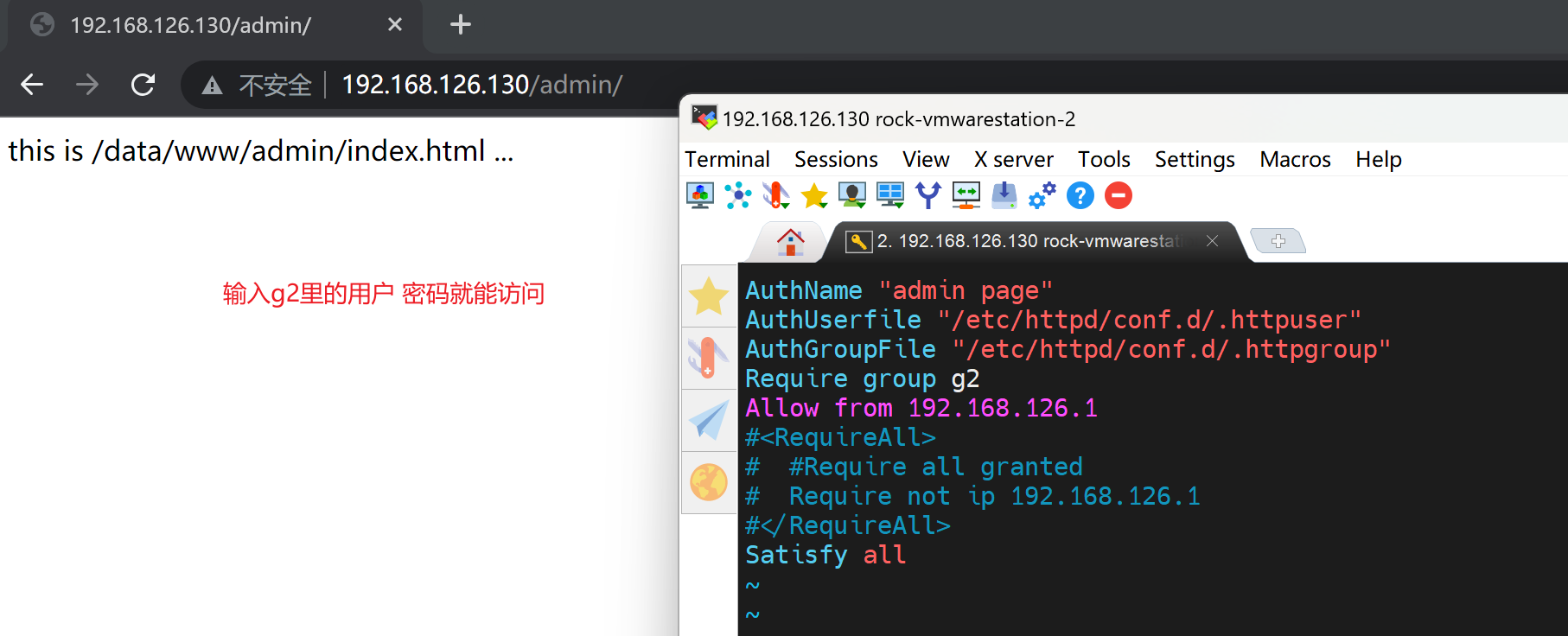Open the star Sessions sidebar tab
The image size is (1568, 636).
[709, 296]
